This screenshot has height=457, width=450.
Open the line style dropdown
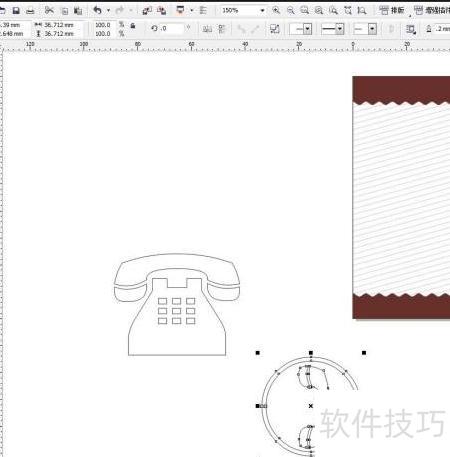[x=332, y=29]
